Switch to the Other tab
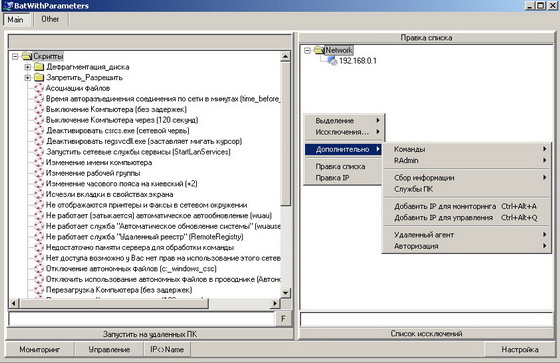Image resolution: width=560 pixels, height=363 pixels. coord(50,19)
